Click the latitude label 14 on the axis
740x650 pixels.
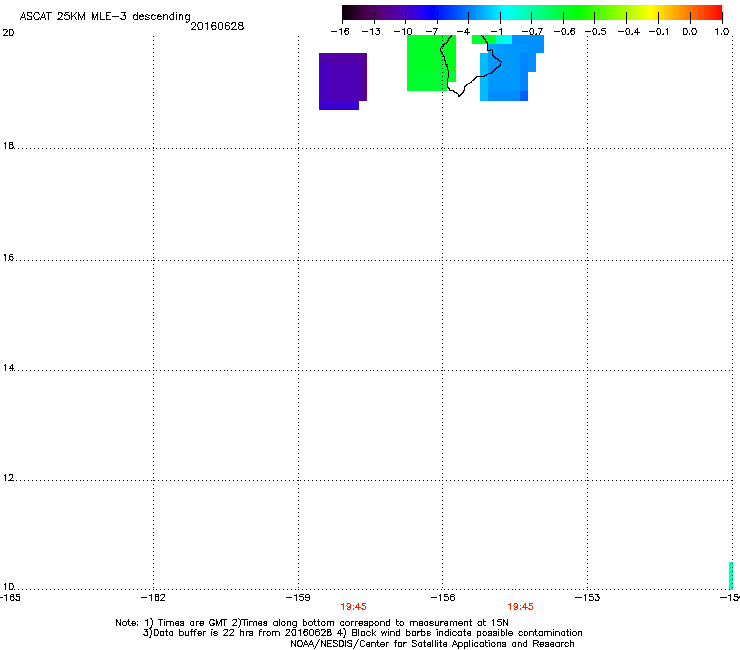click(8, 367)
